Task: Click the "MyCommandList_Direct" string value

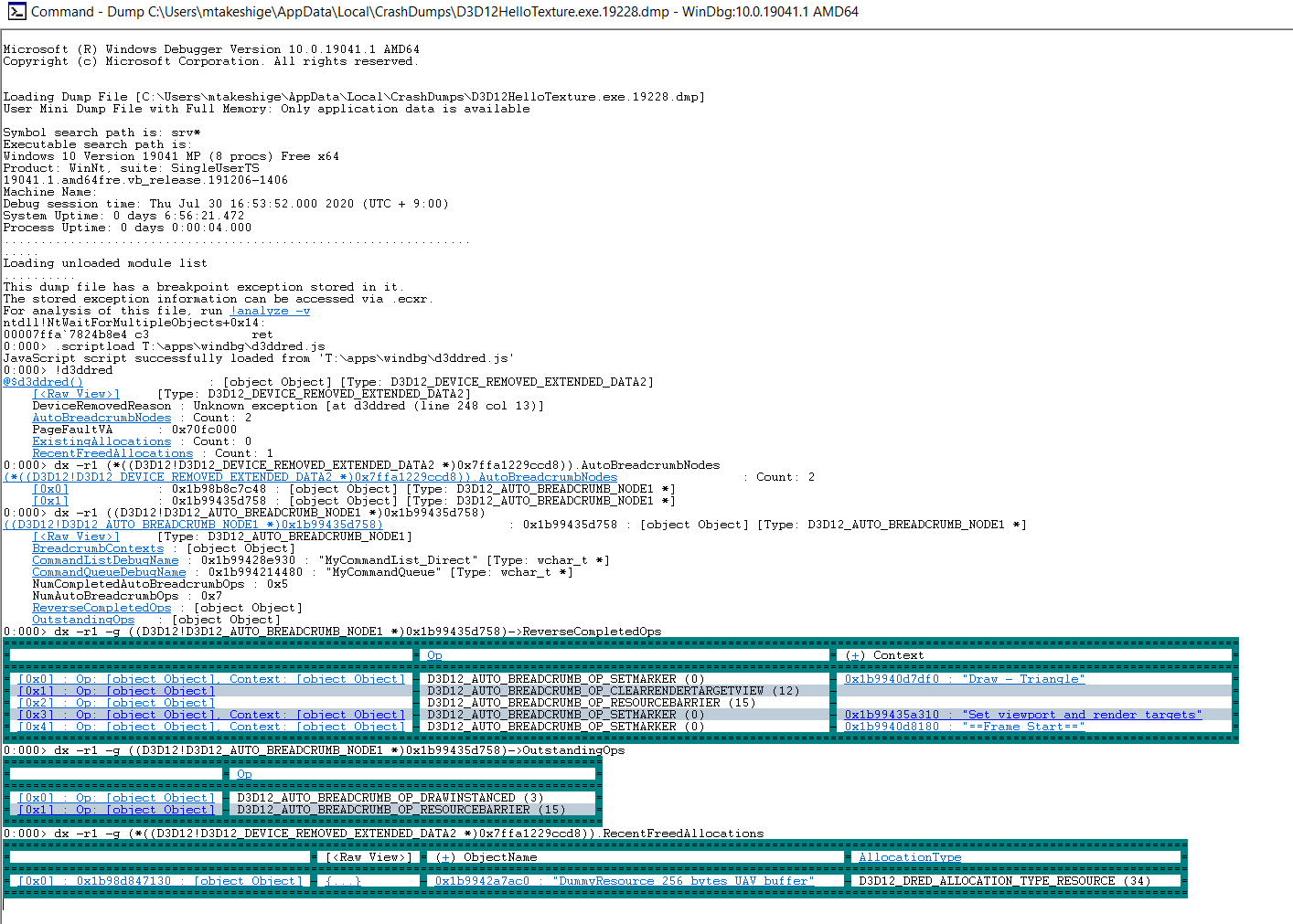Action: tap(398, 560)
